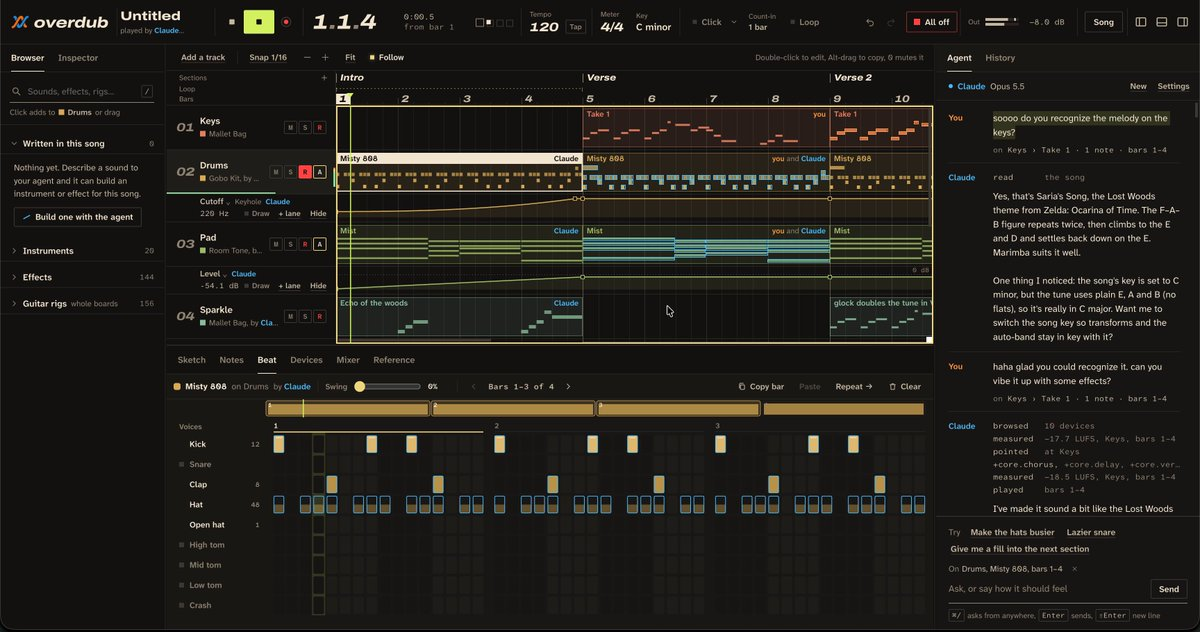Click the Swing slider knob

click(x=360, y=386)
